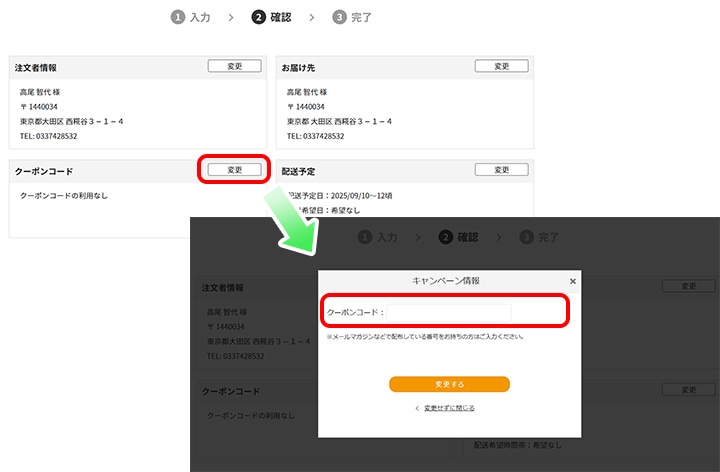Click the step 1 入力 circle in top stepper
720x472 pixels.
178,17
